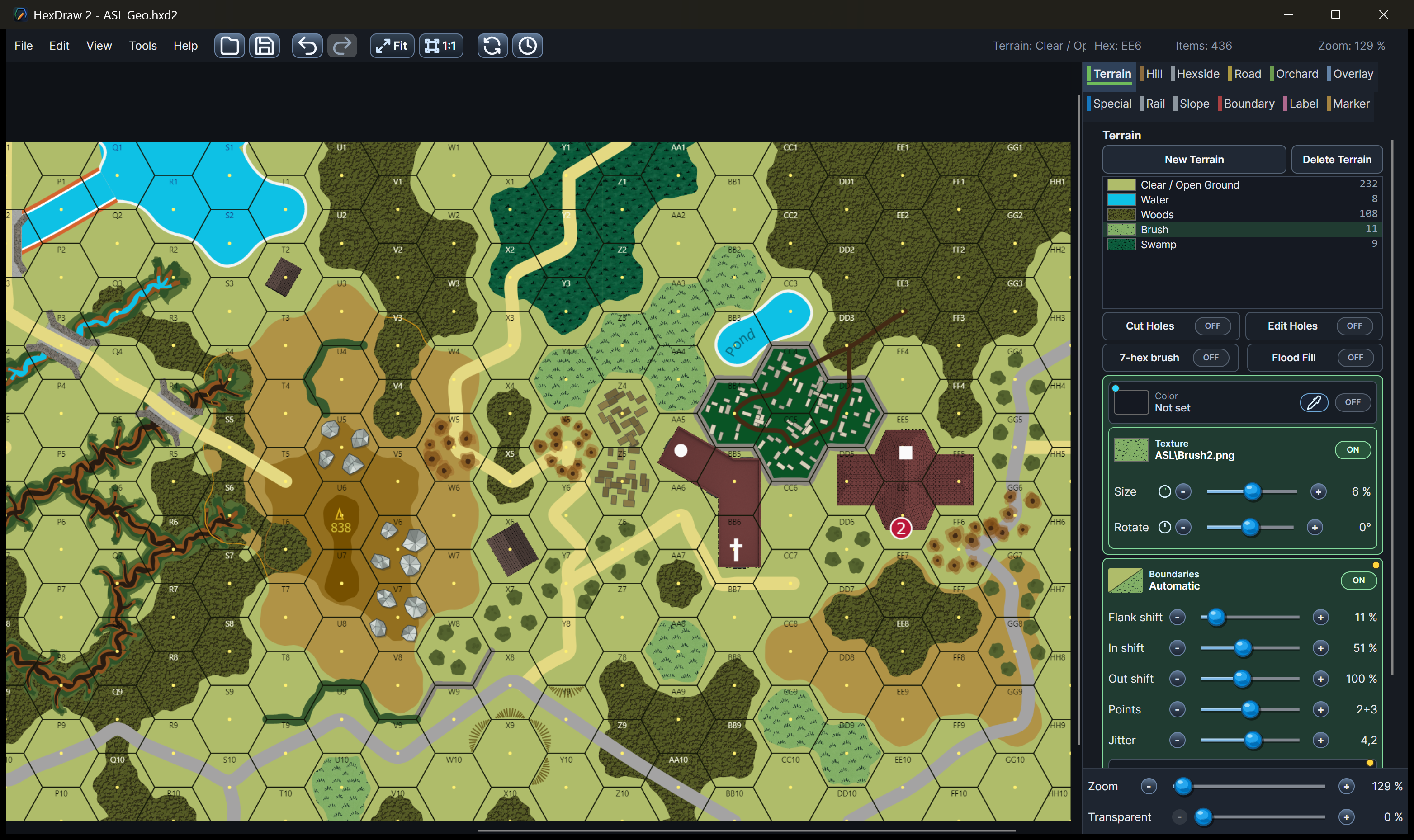Select the Swamp terrain row
Image resolution: width=1414 pixels, height=840 pixels.
coord(1243,245)
